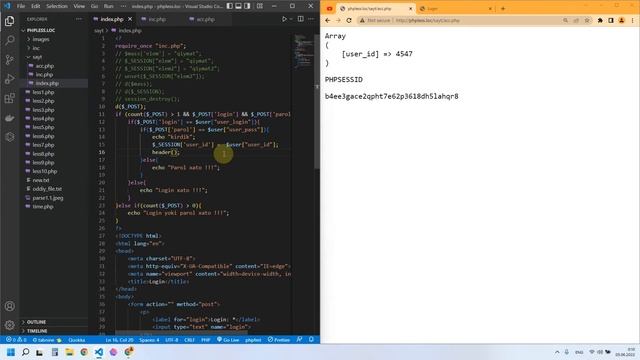Close the index.php editor tab

[130, 19]
